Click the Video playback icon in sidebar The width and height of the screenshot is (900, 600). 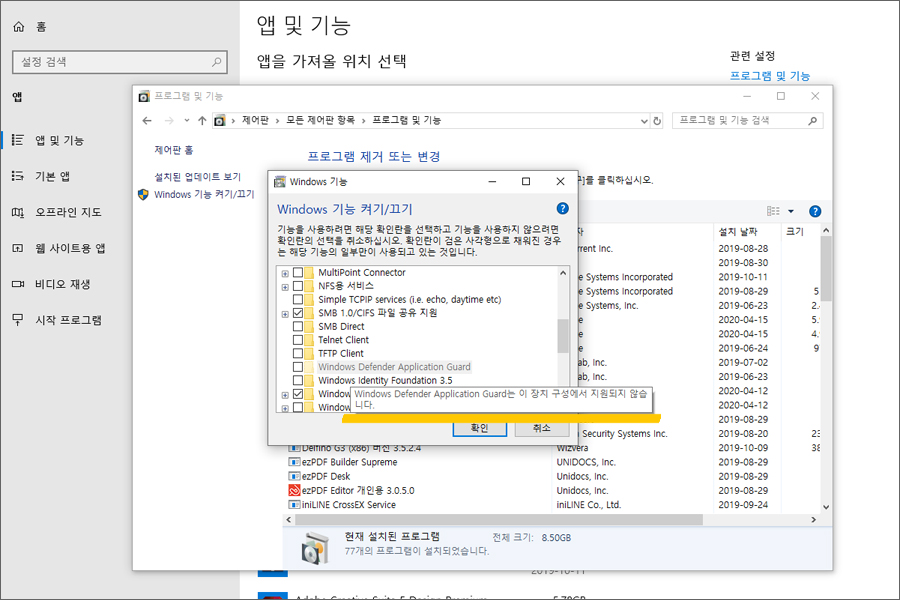pos(18,284)
